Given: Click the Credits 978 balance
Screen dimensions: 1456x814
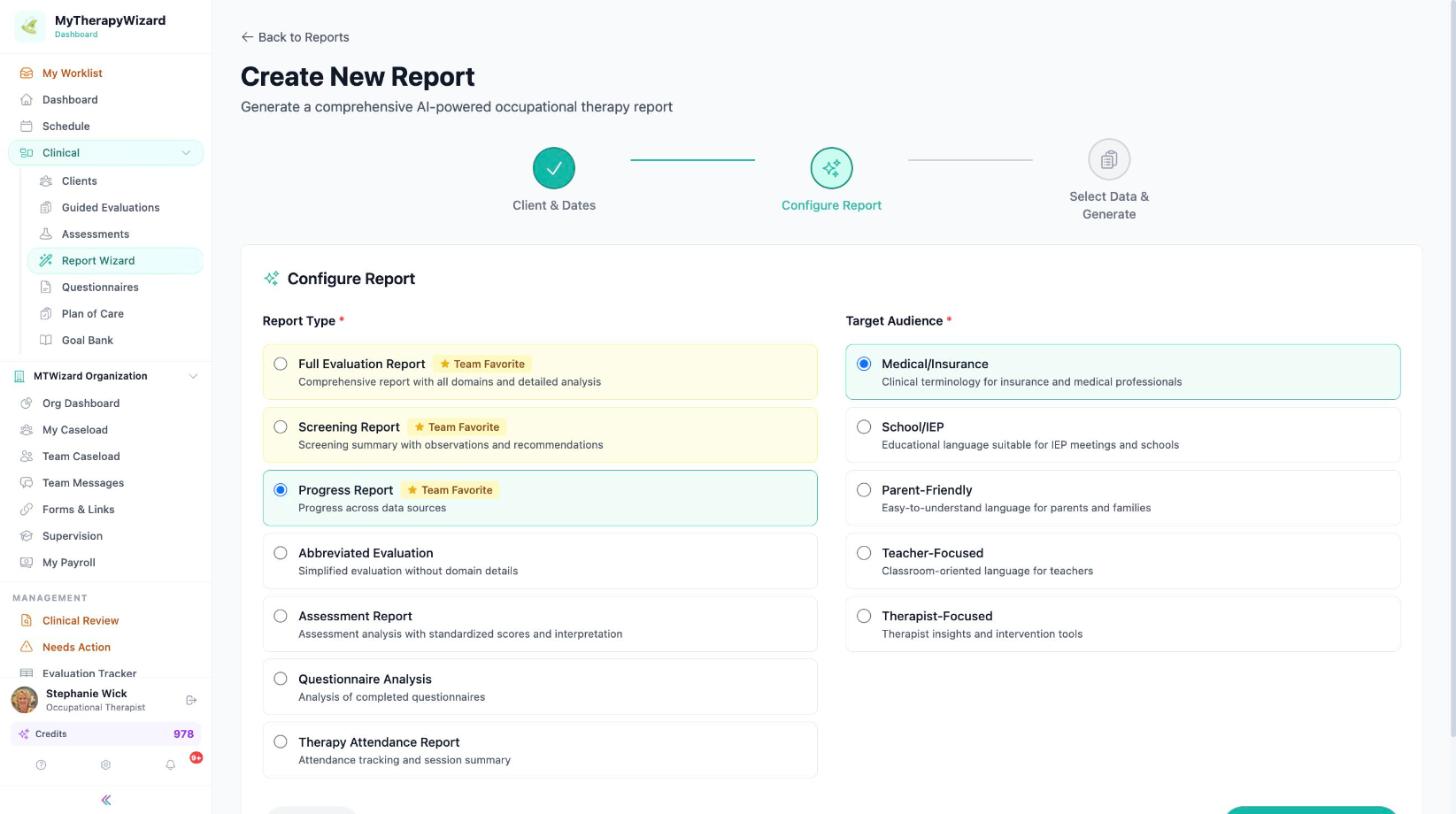Looking at the screenshot, I should pyautogui.click(x=106, y=734).
